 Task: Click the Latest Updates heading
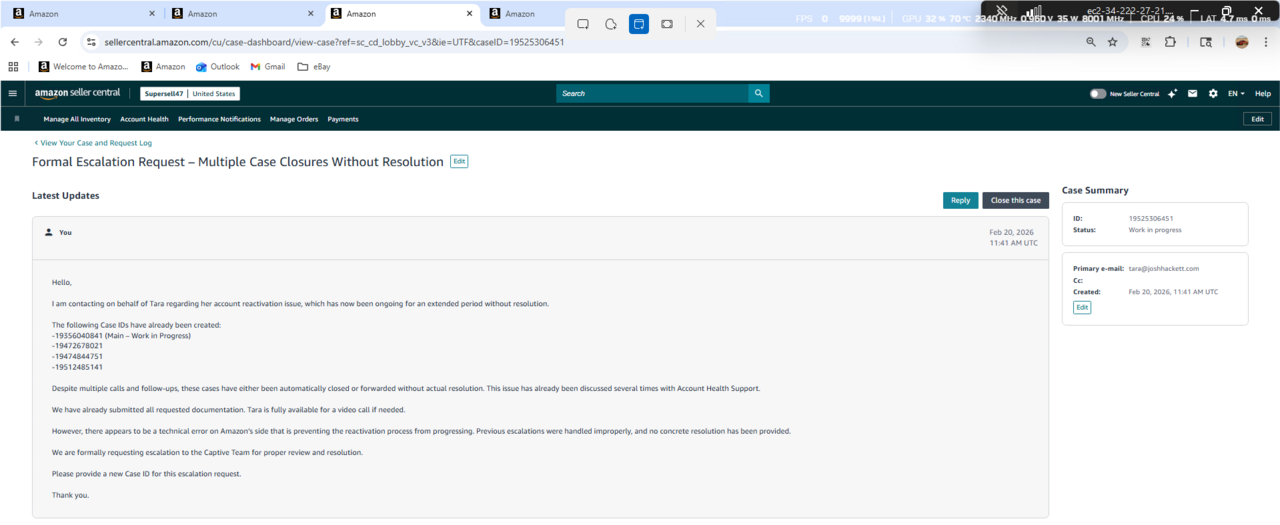(x=66, y=196)
